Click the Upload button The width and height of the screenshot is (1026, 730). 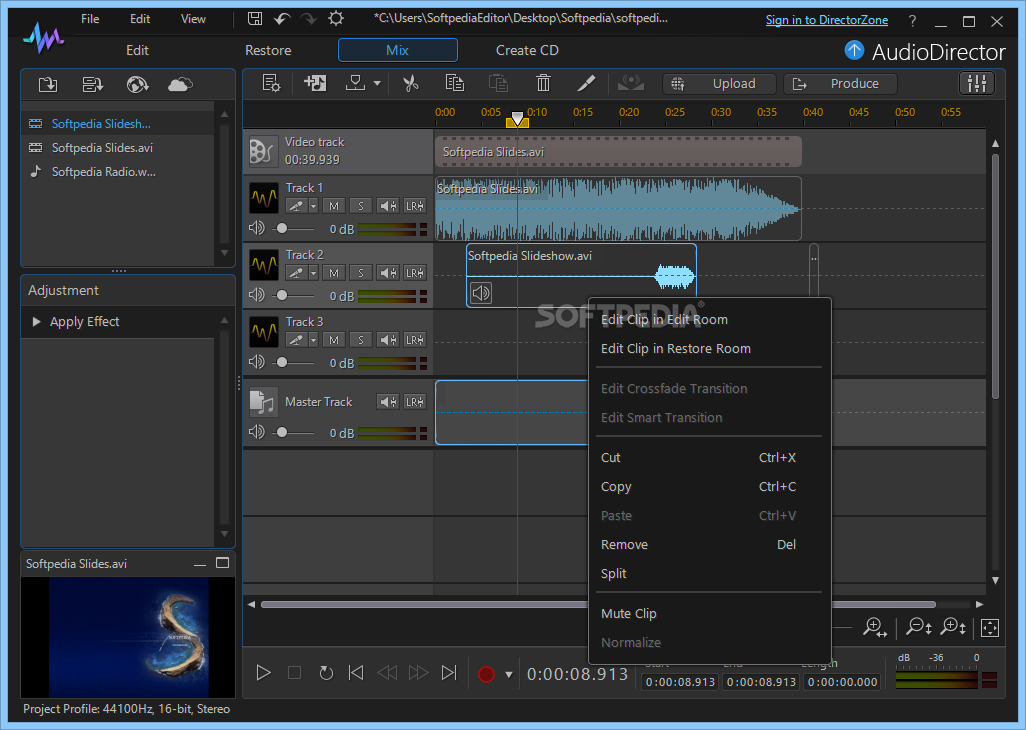tap(719, 84)
